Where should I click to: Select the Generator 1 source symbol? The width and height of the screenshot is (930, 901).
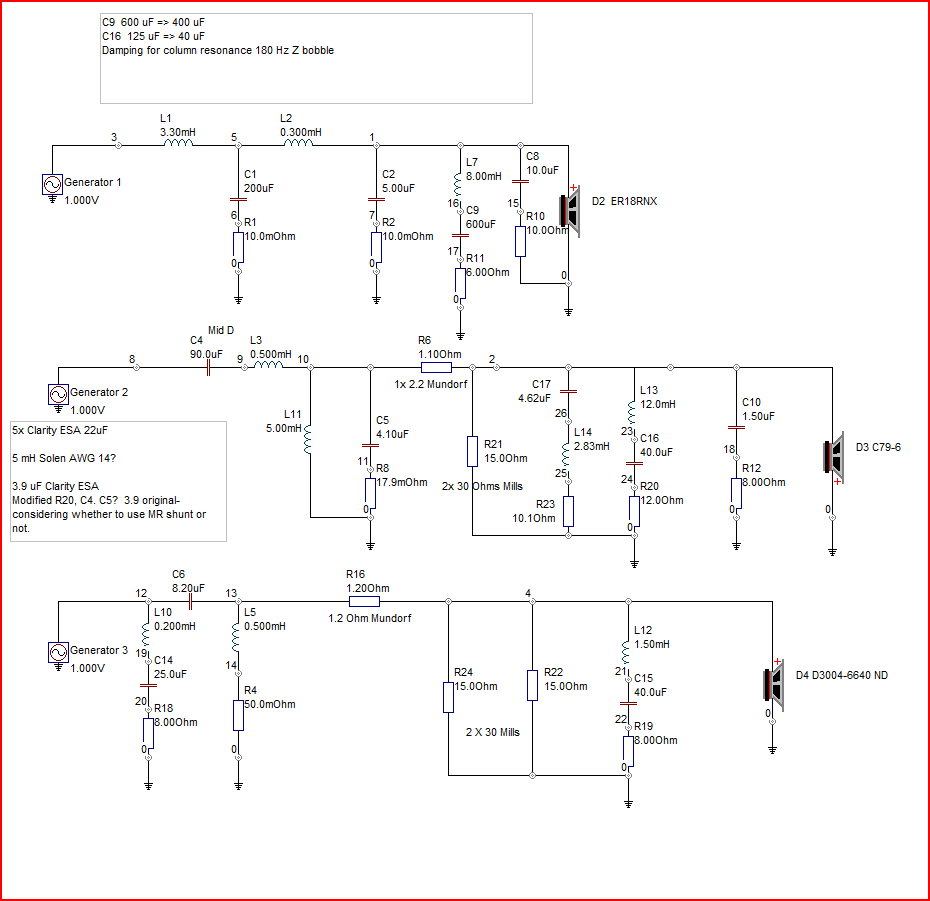click(x=52, y=184)
